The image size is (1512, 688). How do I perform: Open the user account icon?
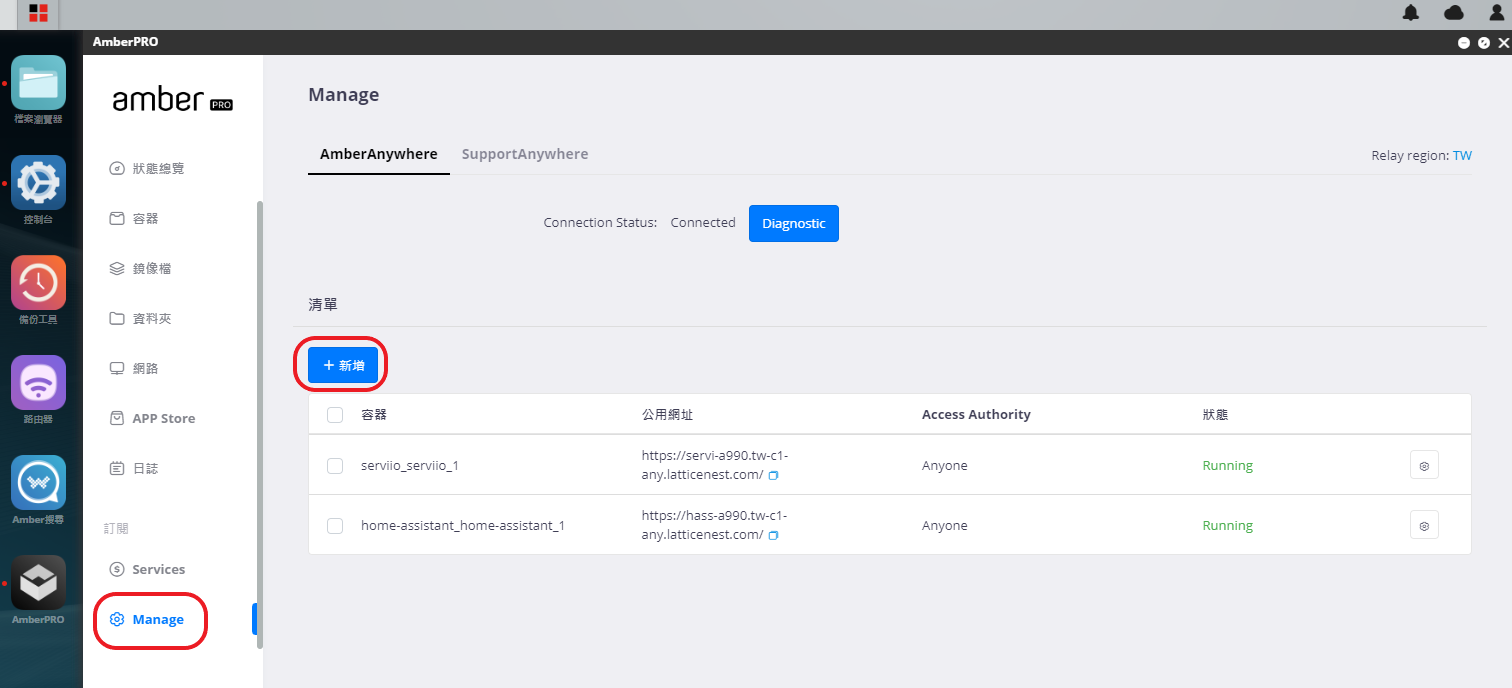tap(1497, 13)
